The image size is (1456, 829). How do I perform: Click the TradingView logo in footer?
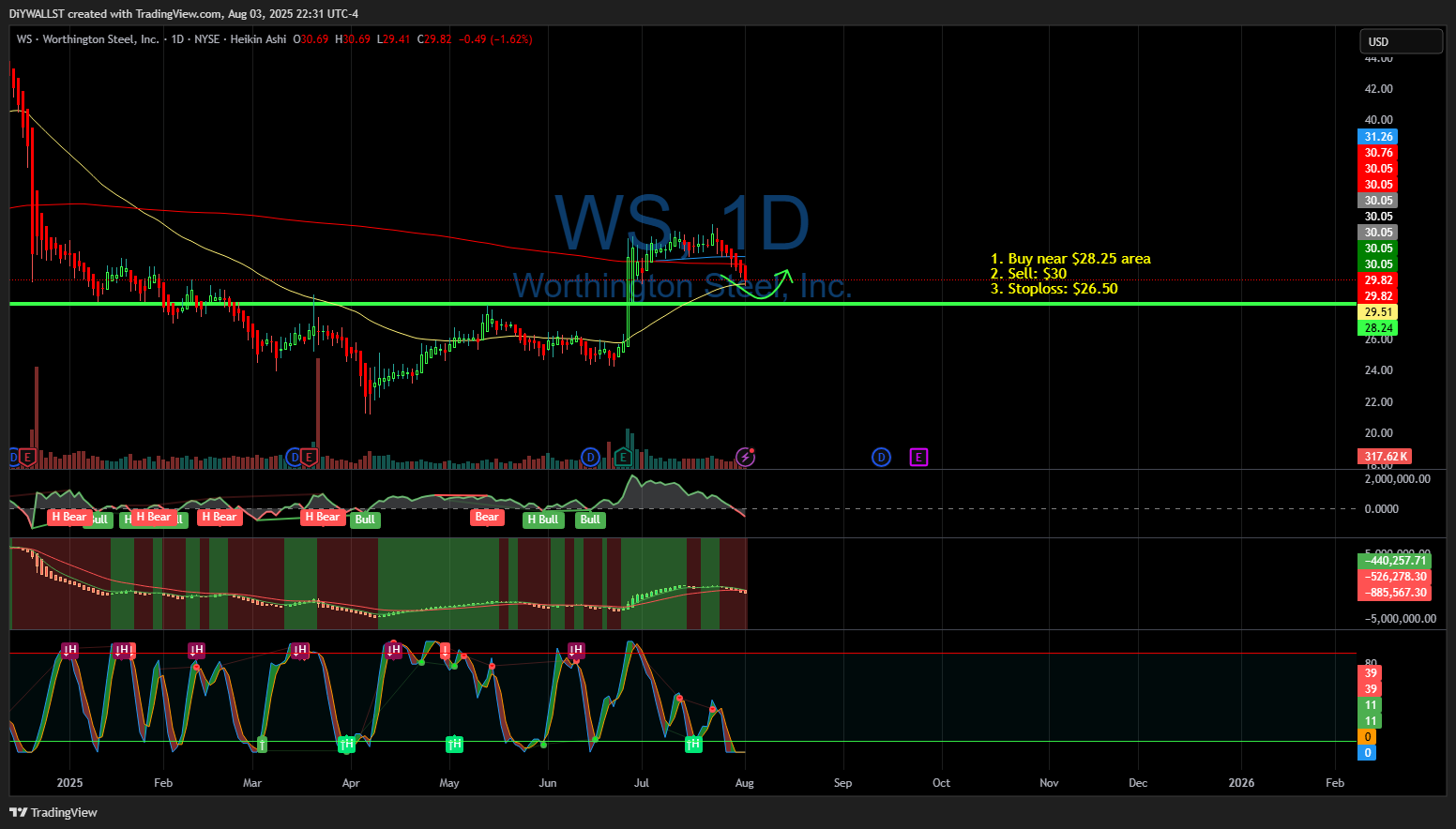coord(54,812)
